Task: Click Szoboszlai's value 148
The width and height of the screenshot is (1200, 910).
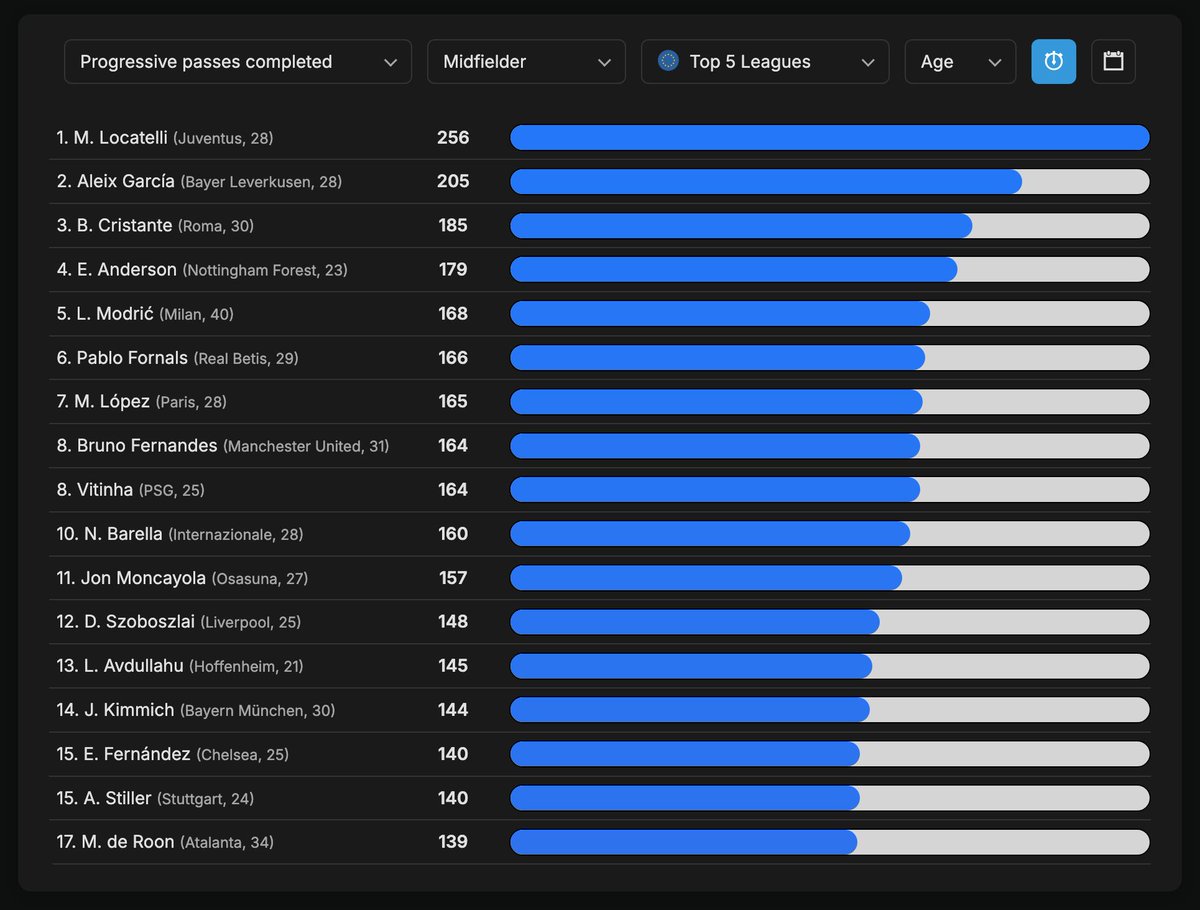Action: (453, 622)
